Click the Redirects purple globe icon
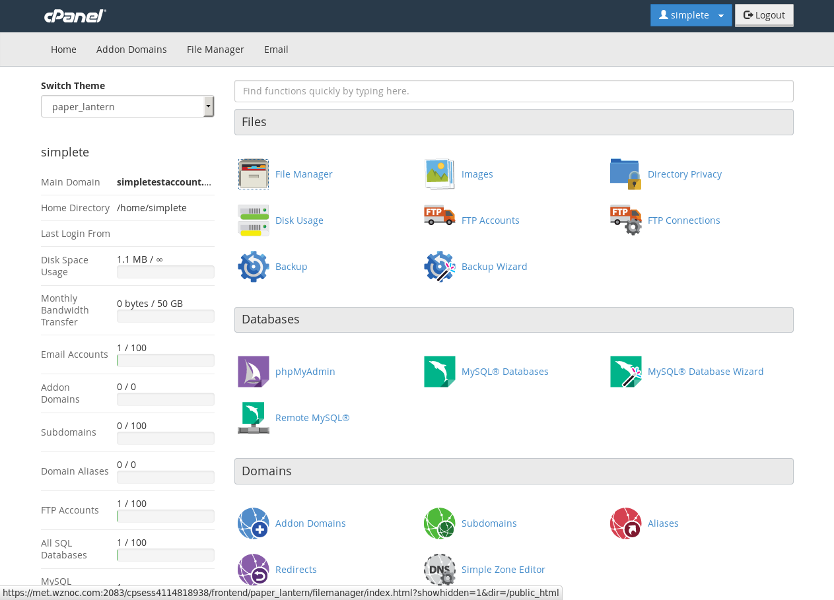The height and width of the screenshot is (600, 834). (253, 570)
